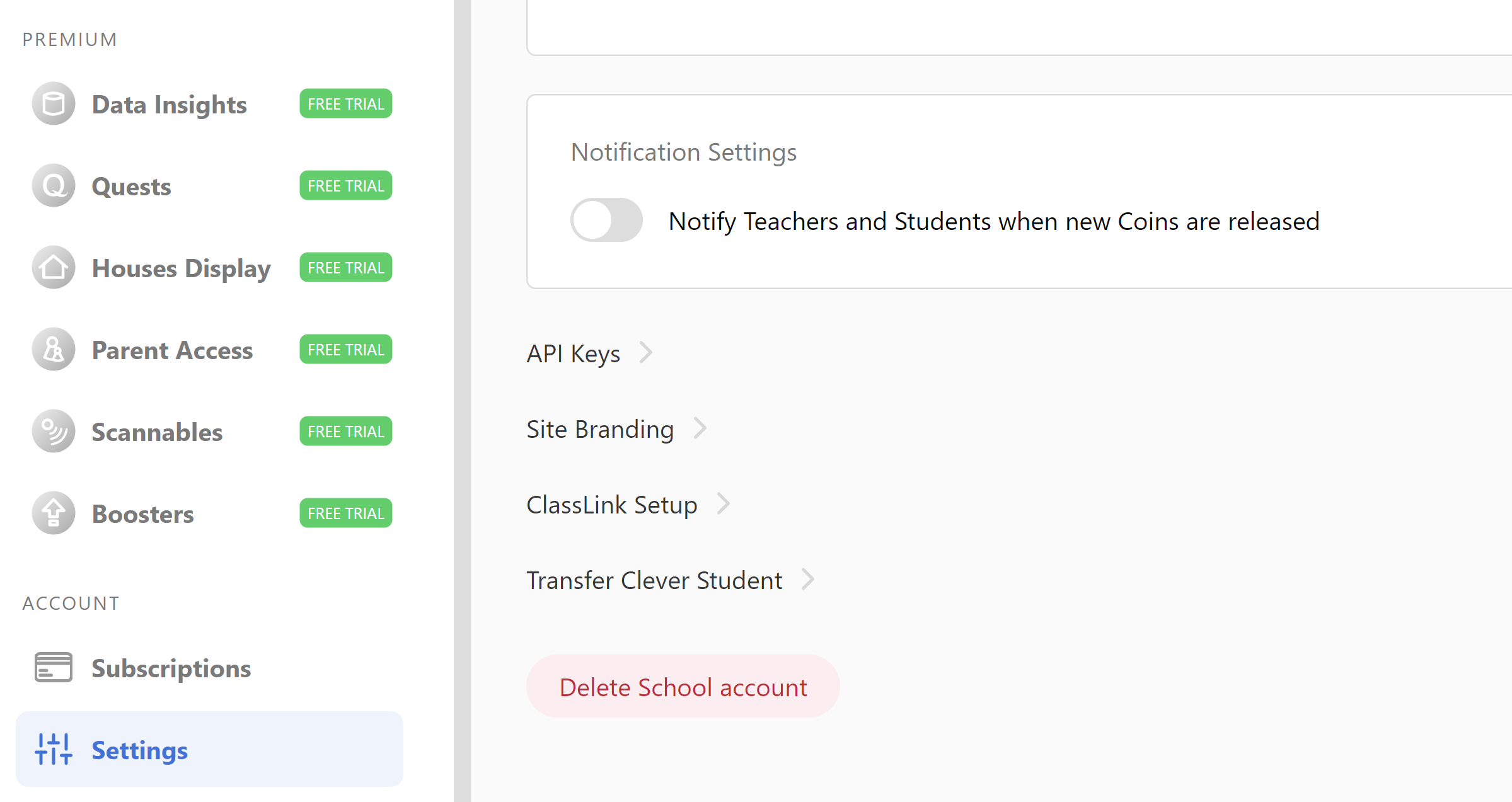Open Parent Access from the sidebar
This screenshot has width=1512, height=802.
click(172, 350)
